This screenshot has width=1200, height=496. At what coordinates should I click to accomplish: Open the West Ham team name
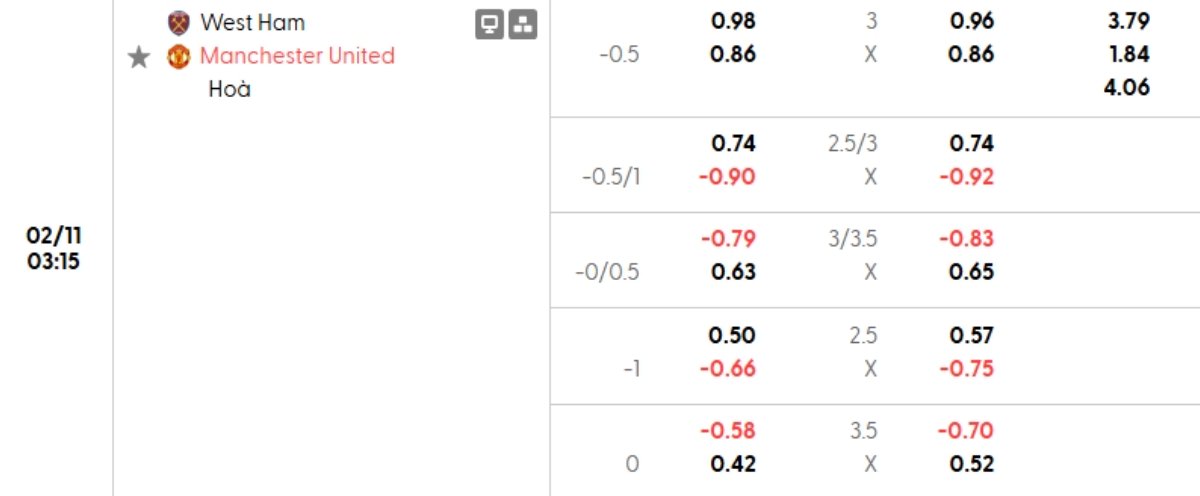(x=252, y=22)
